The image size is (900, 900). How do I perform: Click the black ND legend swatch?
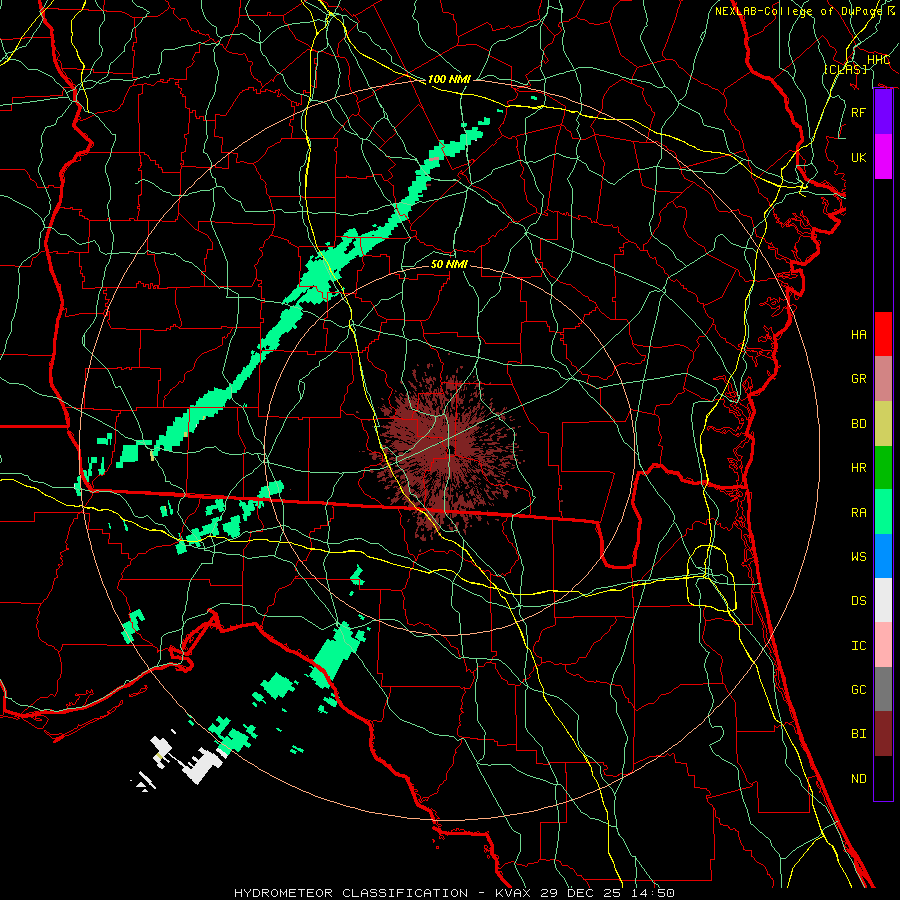click(x=883, y=778)
